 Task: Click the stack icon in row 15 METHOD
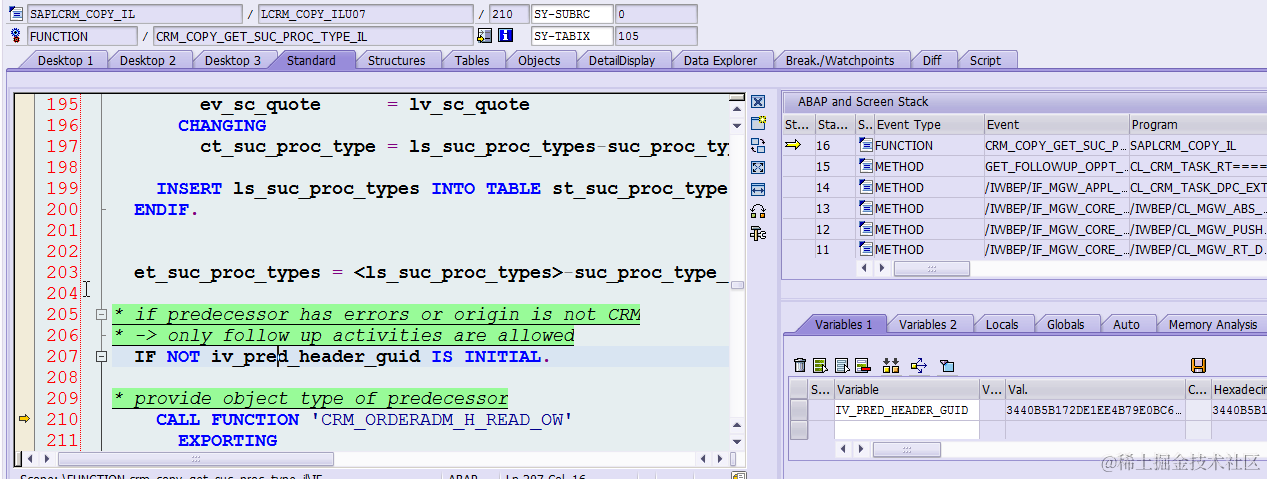(865, 167)
